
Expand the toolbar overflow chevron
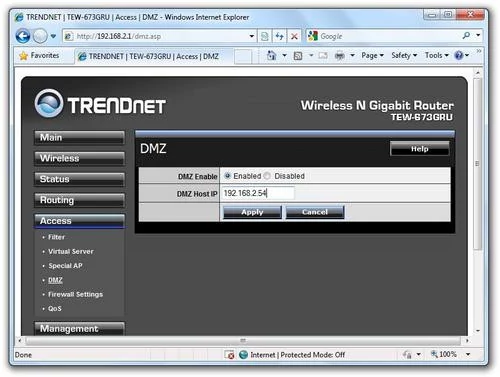pyautogui.click(x=479, y=51)
